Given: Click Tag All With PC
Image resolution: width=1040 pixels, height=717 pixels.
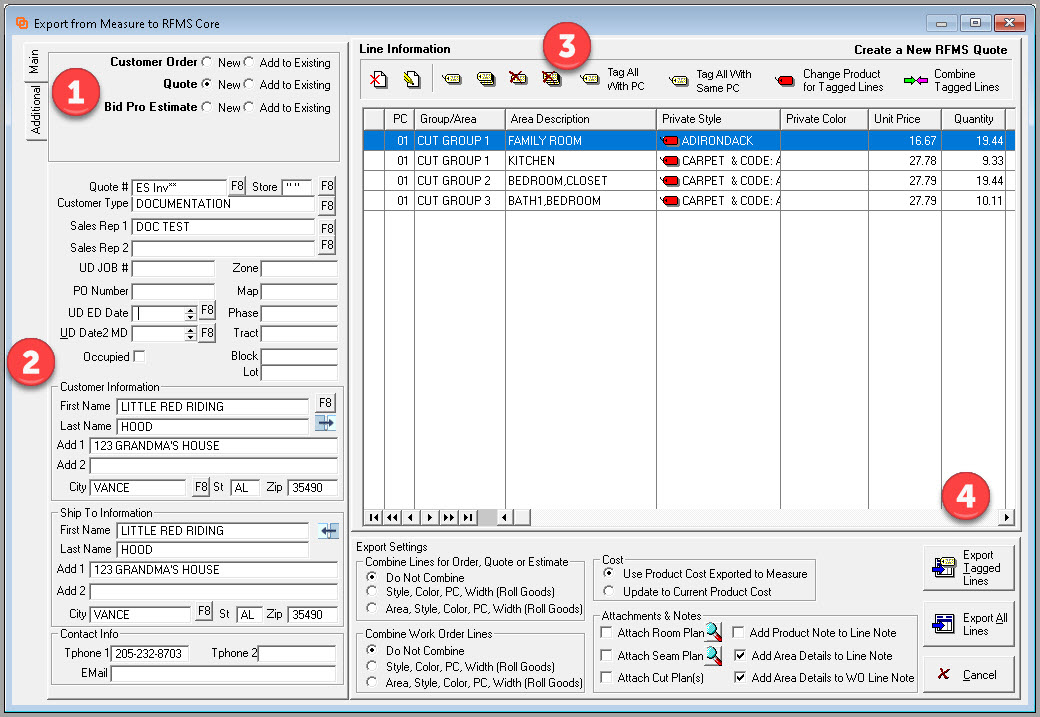Looking at the screenshot, I should [612, 80].
